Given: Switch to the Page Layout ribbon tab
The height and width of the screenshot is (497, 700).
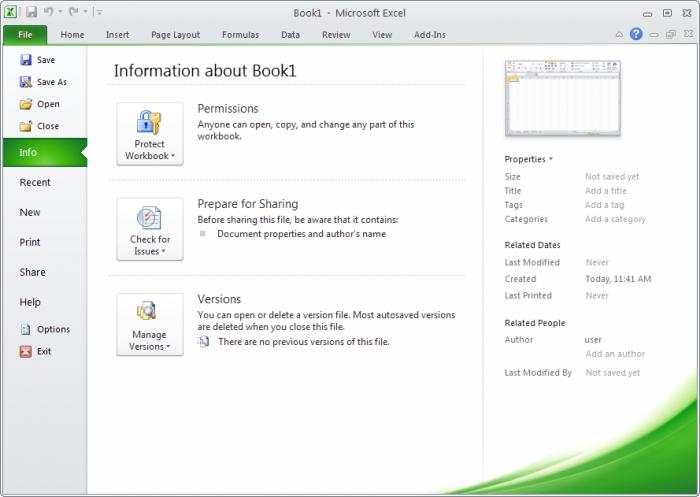Looking at the screenshot, I should pyautogui.click(x=175, y=35).
